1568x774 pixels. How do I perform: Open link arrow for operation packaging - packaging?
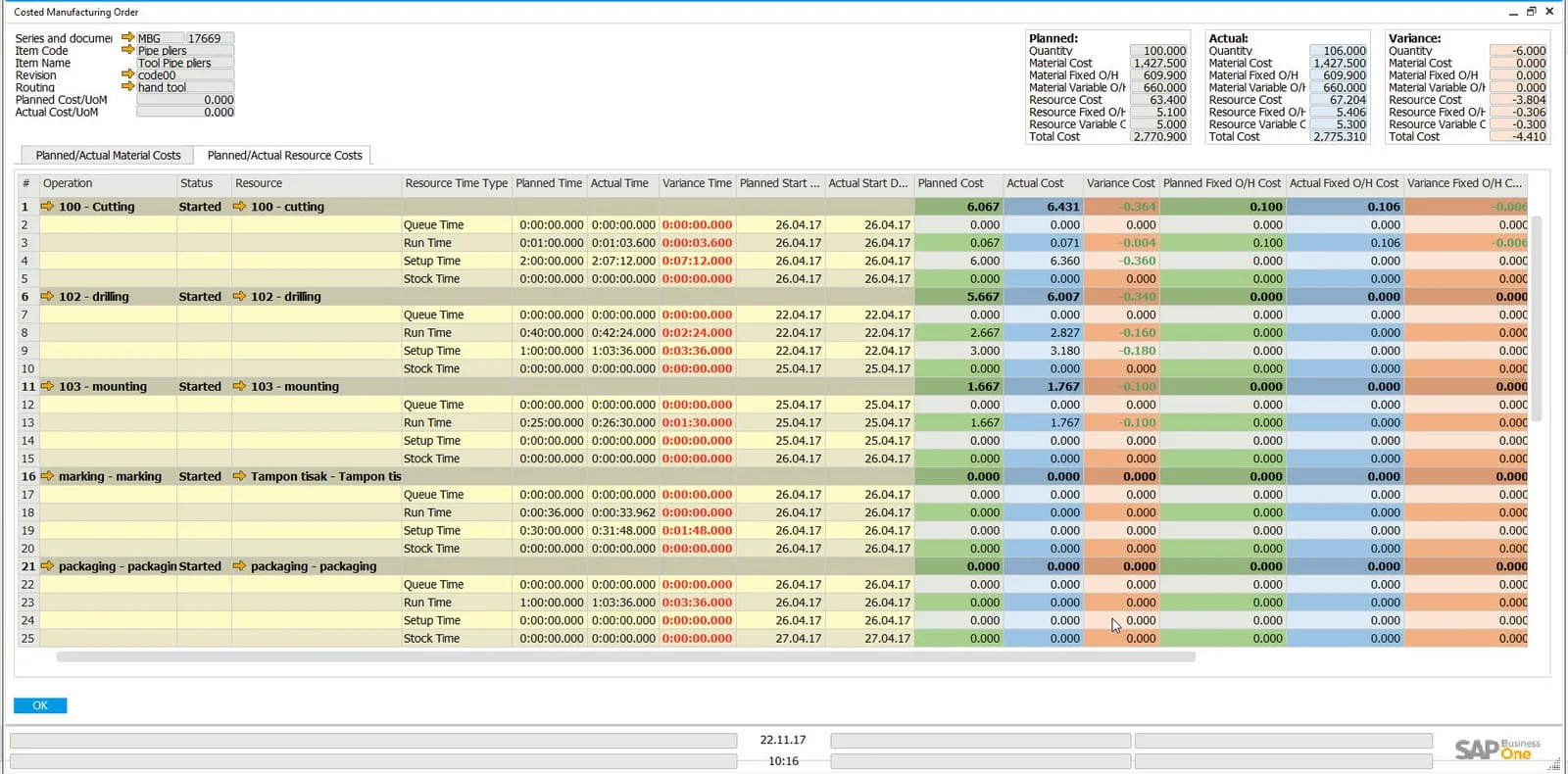(47, 566)
